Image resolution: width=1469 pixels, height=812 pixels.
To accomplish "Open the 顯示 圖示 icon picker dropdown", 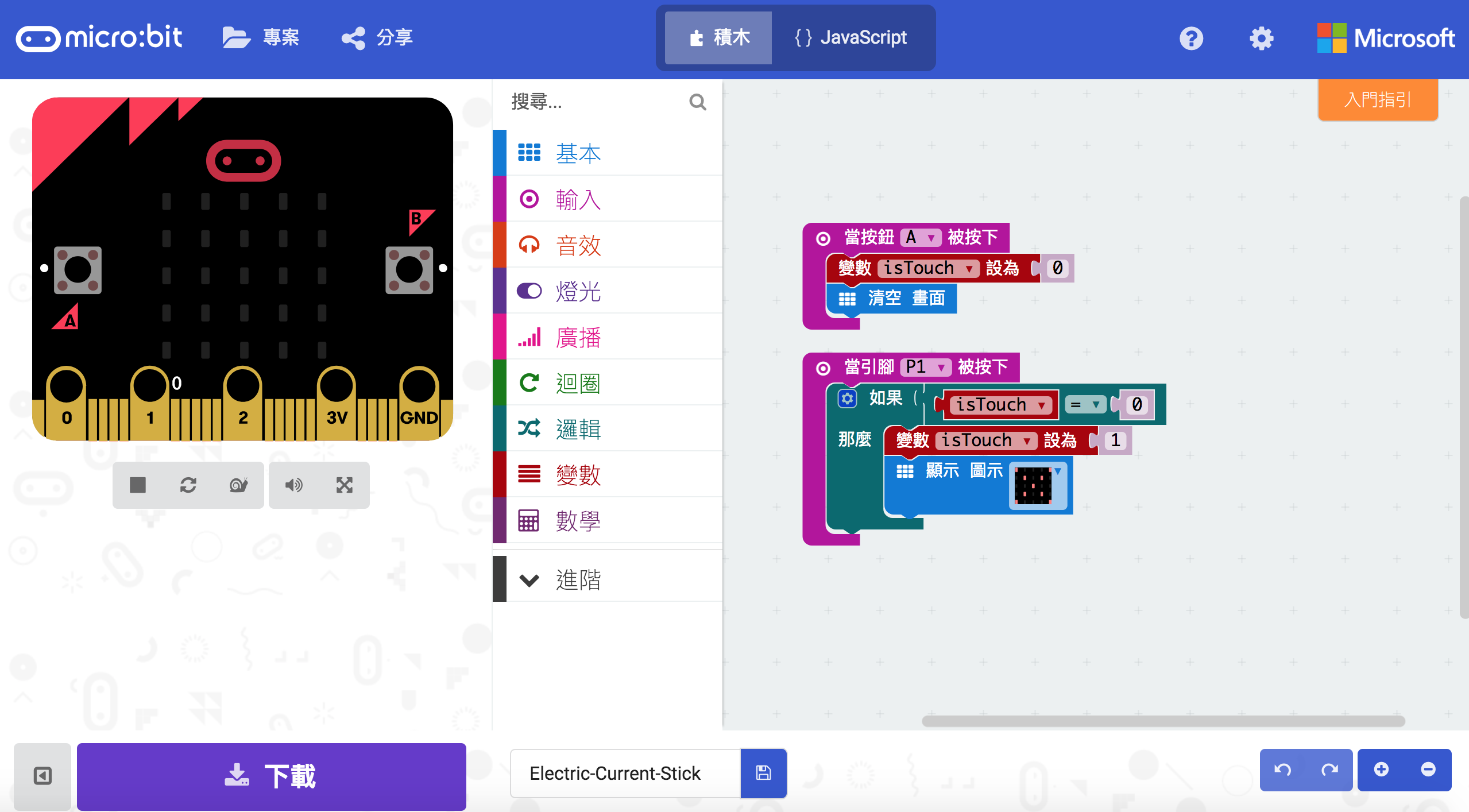I will coord(1038,486).
